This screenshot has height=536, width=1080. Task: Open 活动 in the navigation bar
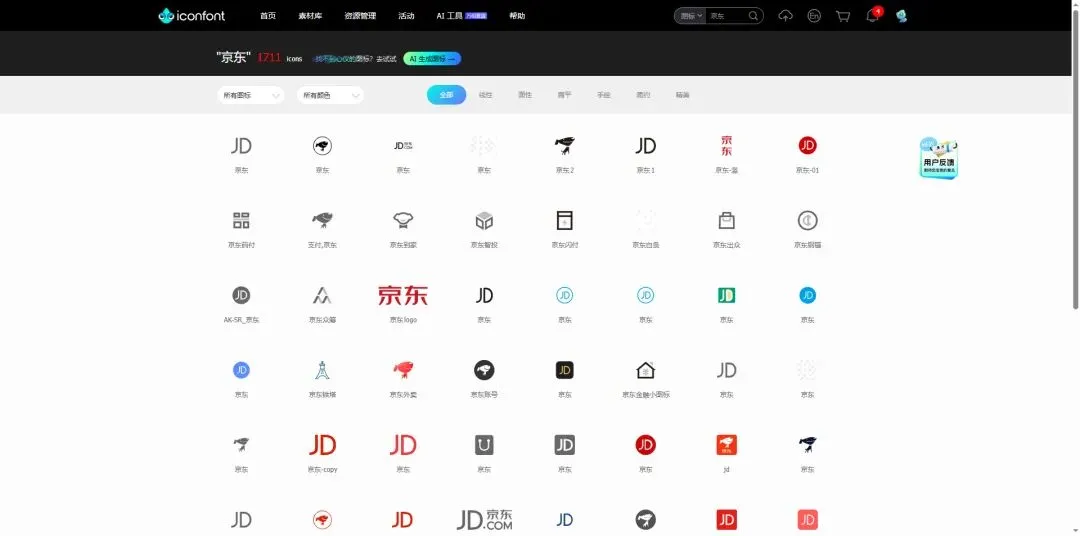[406, 15]
